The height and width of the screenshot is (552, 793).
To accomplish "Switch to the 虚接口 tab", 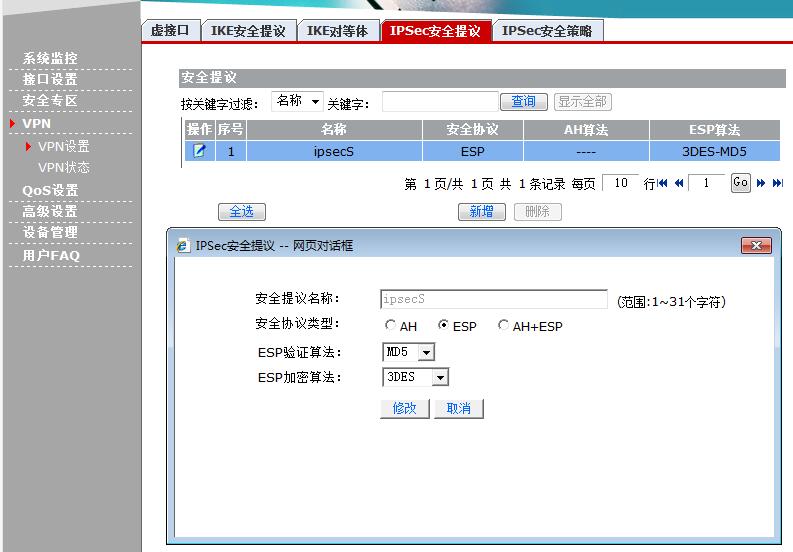I will coord(170,30).
